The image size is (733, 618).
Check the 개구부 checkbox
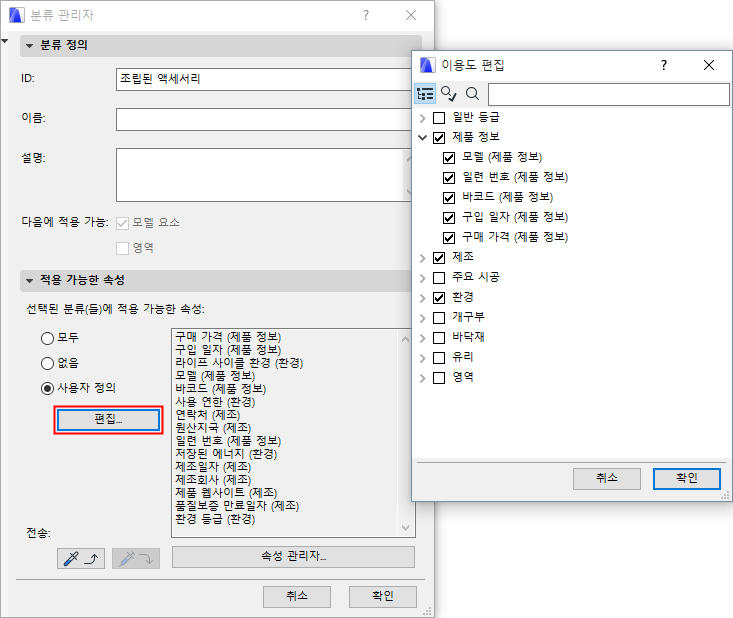pyautogui.click(x=439, y=318)
